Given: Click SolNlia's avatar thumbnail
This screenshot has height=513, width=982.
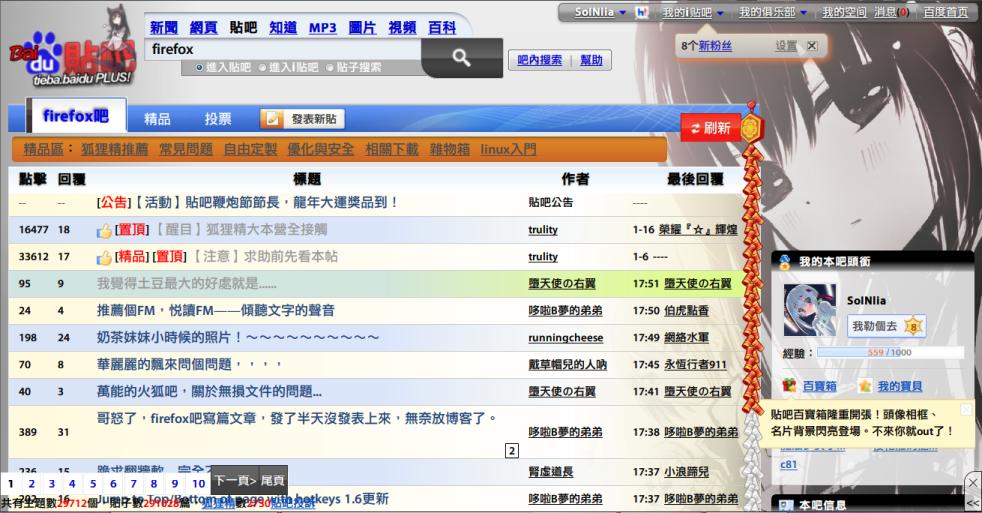Looking at the screenshot, I should (x=810, y=310).
